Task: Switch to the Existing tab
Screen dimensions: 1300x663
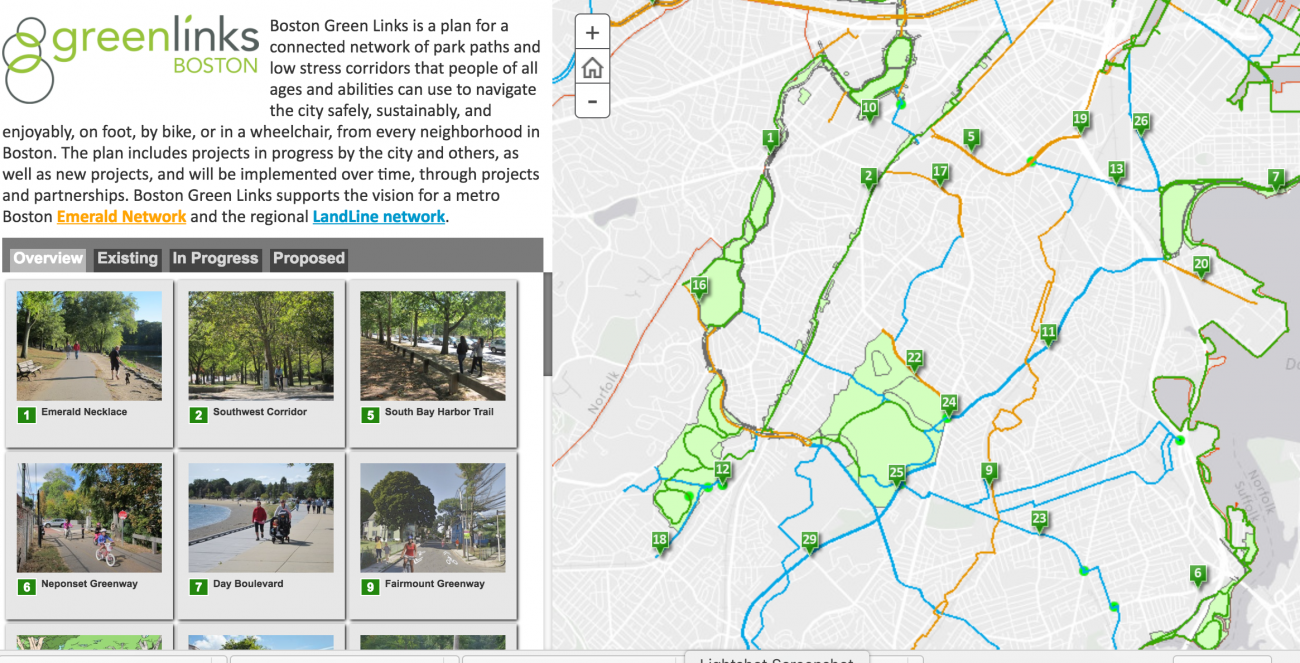Action: point(127,259)
